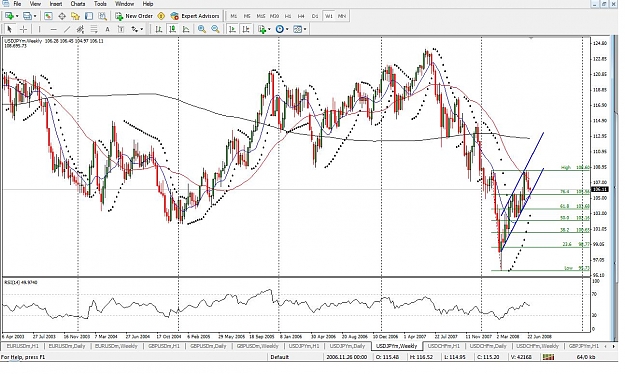Open the Navigator folder-star icon

(75, 16)
